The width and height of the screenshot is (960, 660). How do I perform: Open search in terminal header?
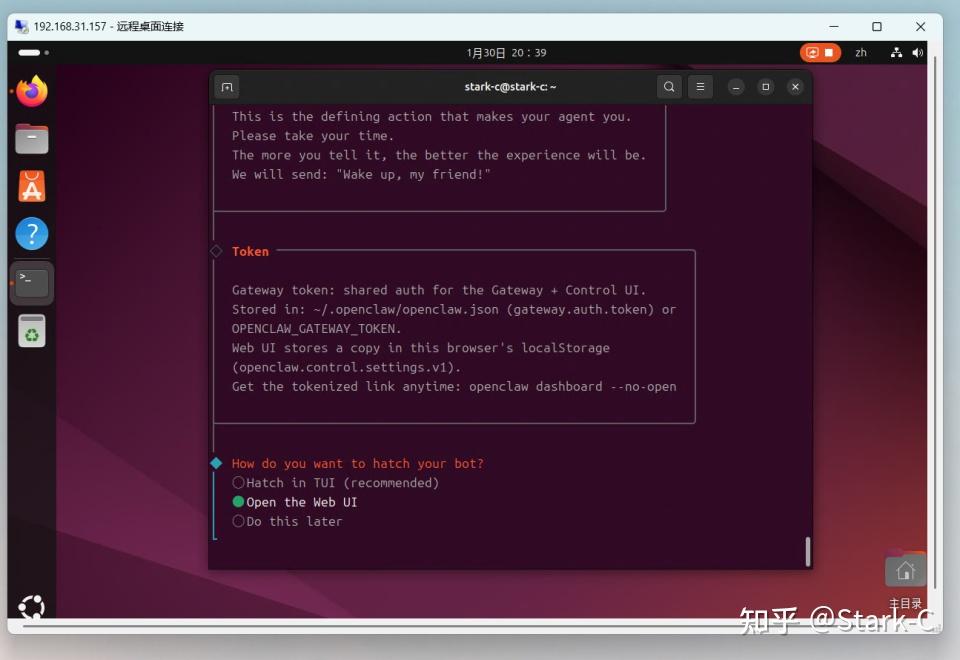click(669, 87)
